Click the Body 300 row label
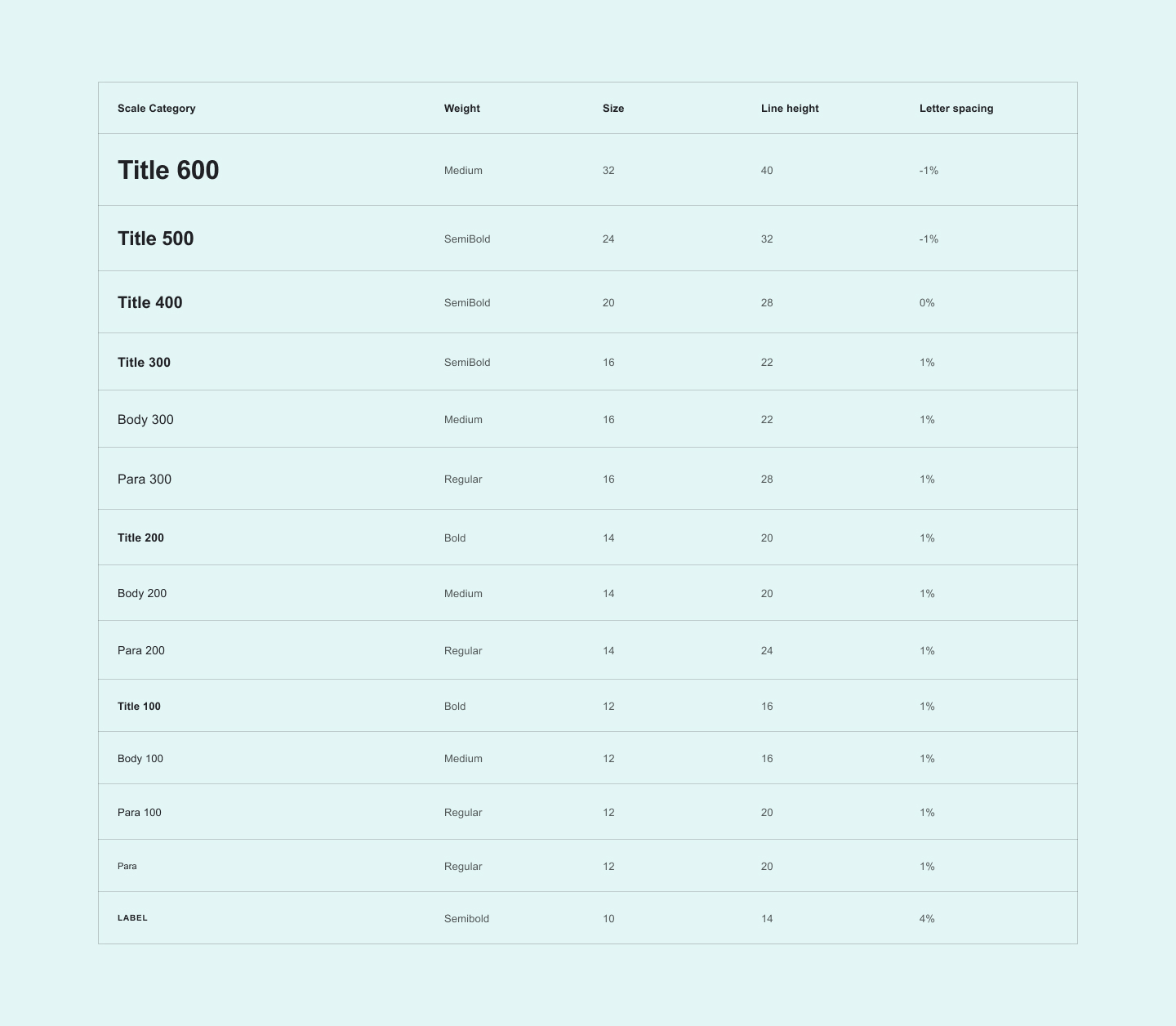 click(145, 420)
